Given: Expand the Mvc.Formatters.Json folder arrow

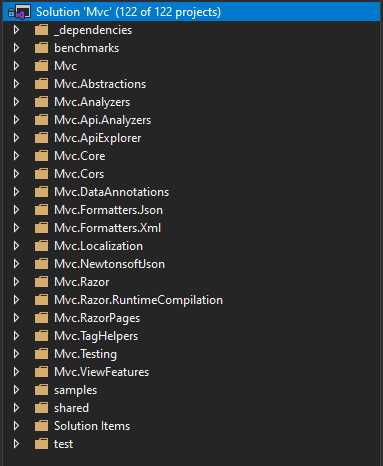Looking at the screenshot, I should [16, 210].
